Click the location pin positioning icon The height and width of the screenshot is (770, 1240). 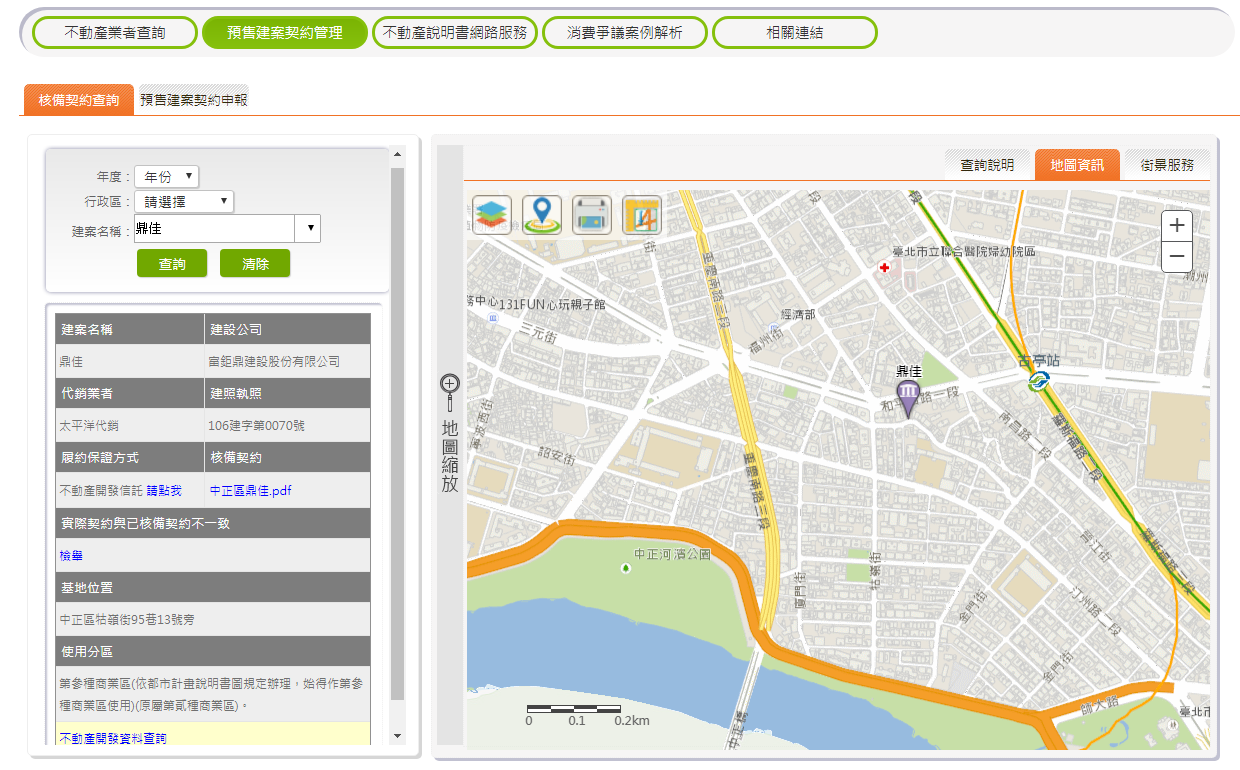542,215
